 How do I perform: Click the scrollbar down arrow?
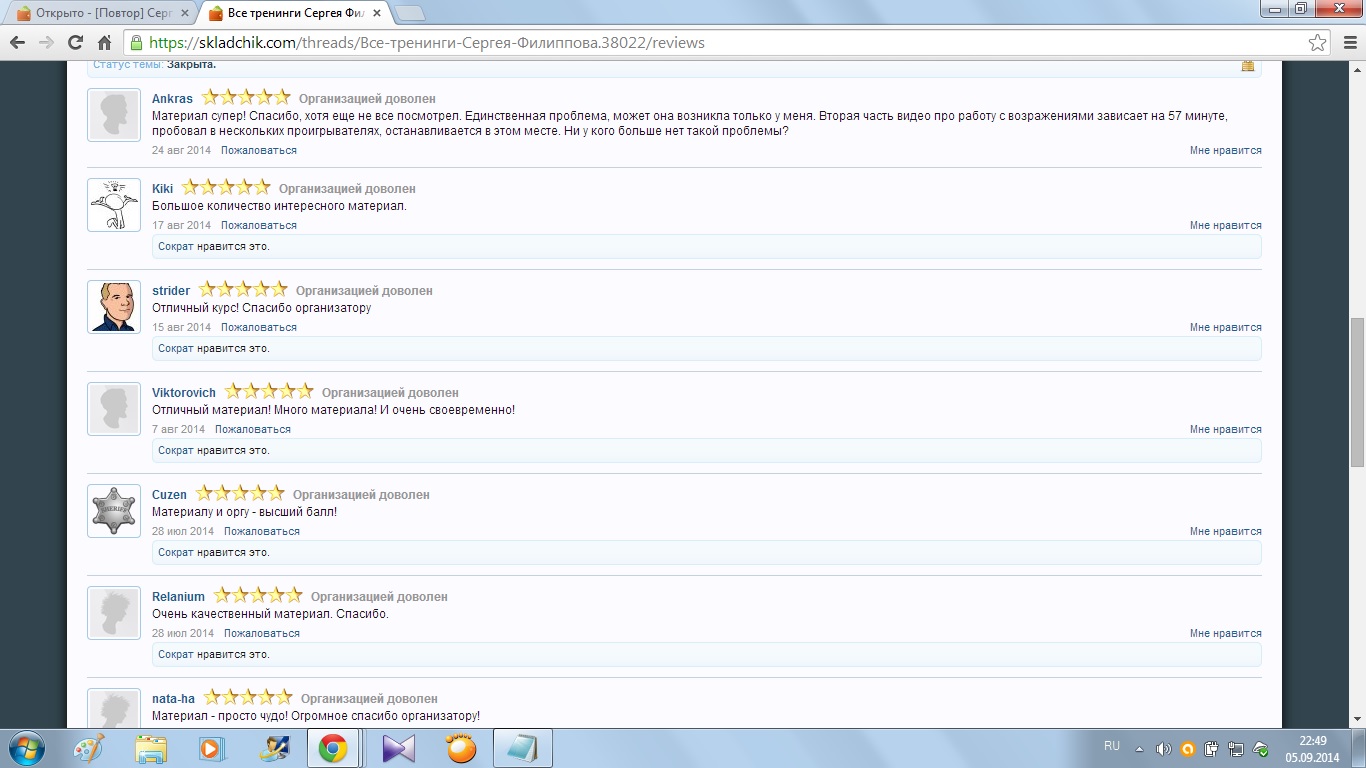1357,720
